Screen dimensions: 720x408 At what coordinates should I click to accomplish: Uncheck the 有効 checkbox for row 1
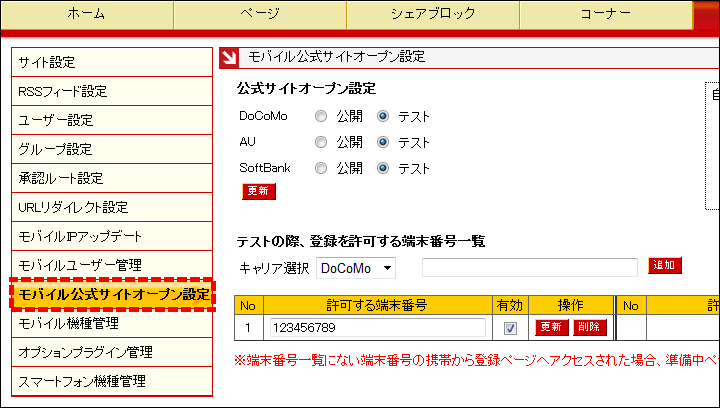click(x=510, y=328)
